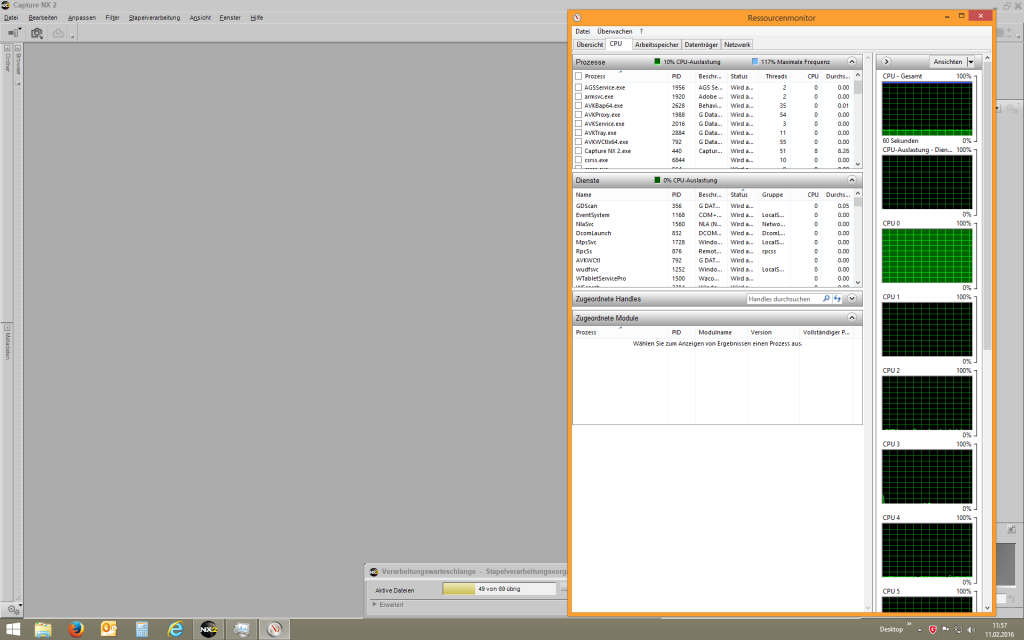Check the AVKService.exe process checkbox
The width and height of the screenshot is (1024, 640).
(579, 123)
